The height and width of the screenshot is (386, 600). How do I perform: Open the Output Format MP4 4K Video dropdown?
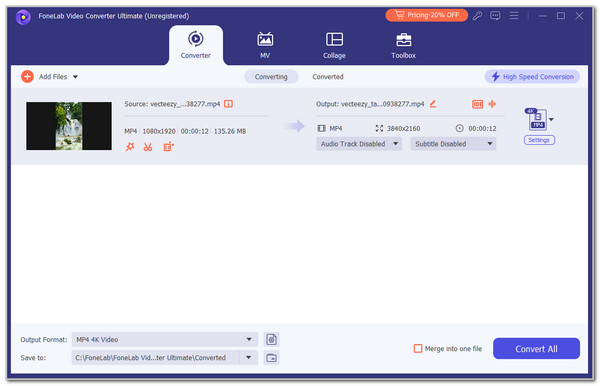click(x=165, y=339)
